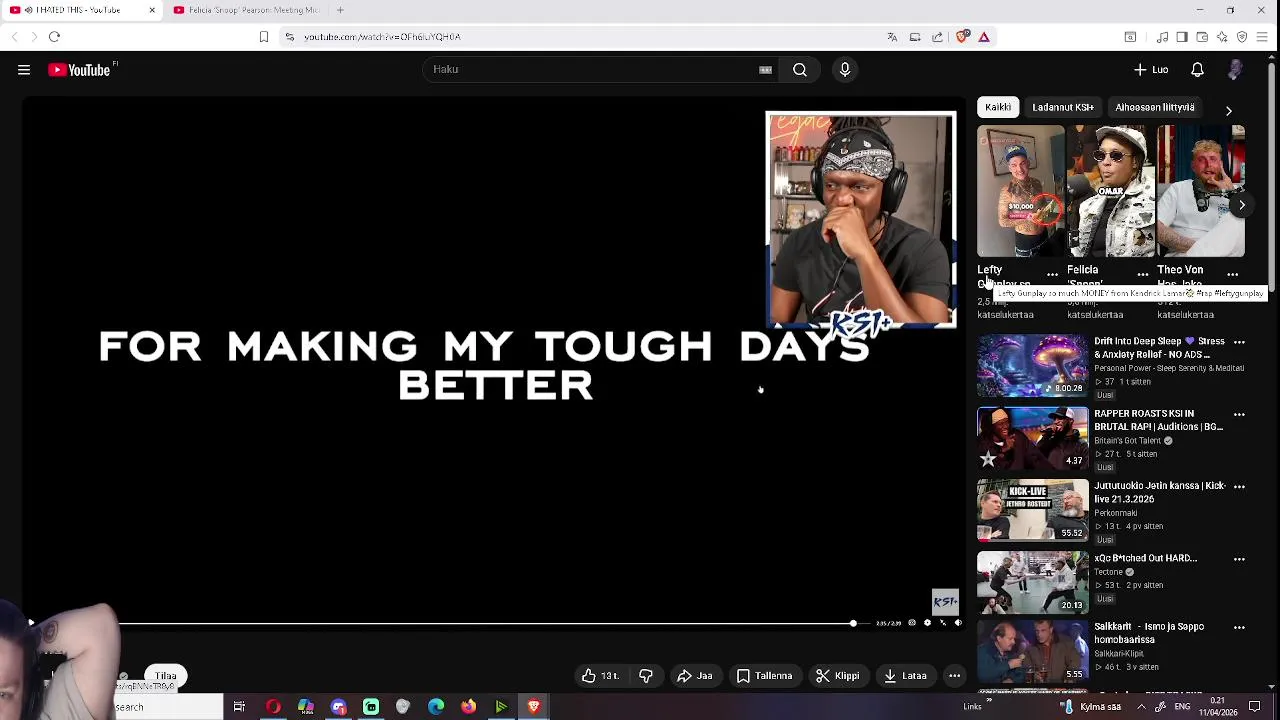Save the video with Tallenna
Image resolution: width=1280 pixels, height=720 pixels.
(x=764, y=676)
